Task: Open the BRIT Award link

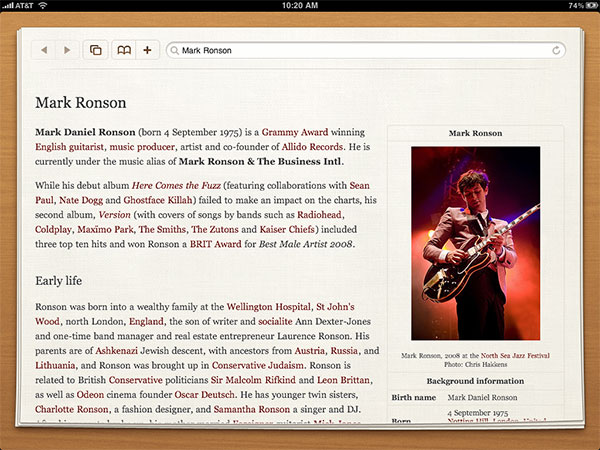Action: pos(216,244)
